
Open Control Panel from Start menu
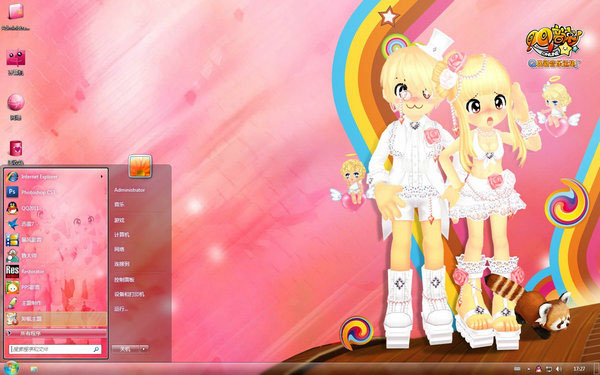[x=124, y=280]
